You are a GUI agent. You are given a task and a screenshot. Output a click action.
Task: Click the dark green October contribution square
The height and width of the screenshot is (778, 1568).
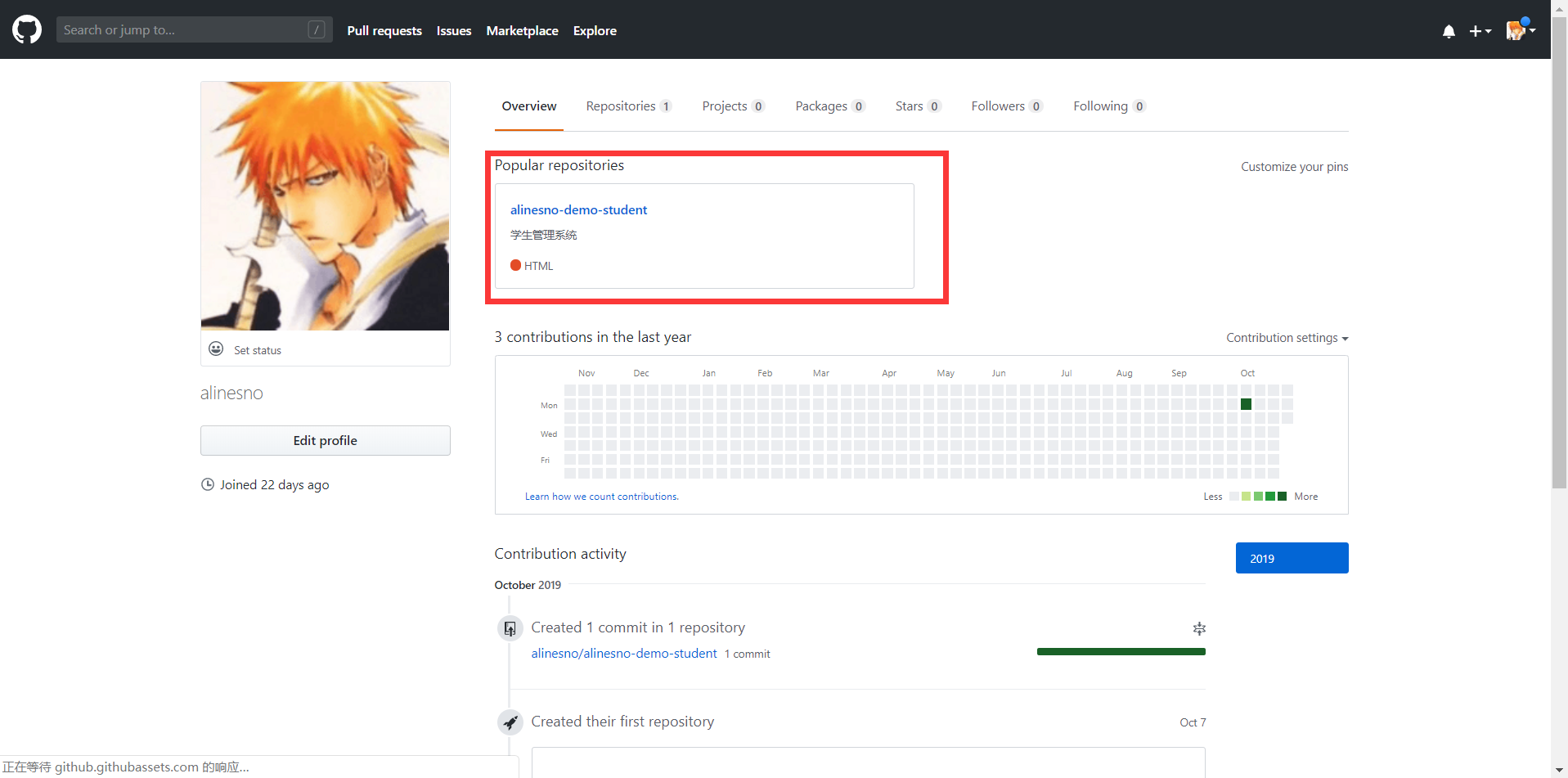coord(1246,404)
